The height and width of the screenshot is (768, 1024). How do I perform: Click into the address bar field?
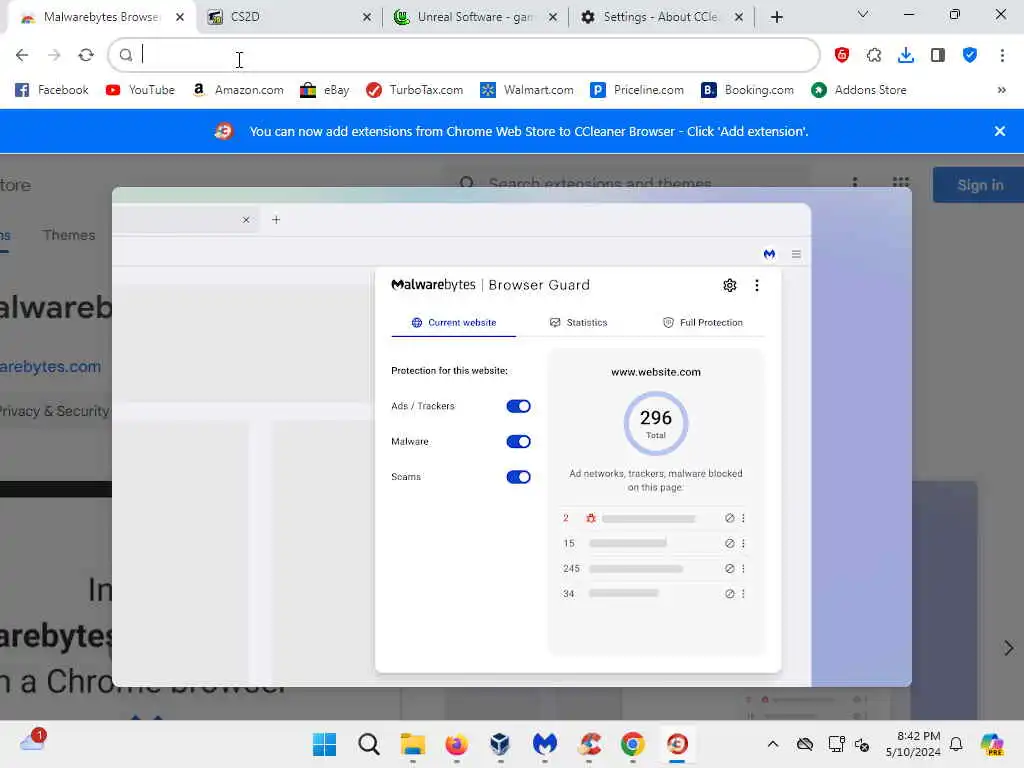click(464, 55)
